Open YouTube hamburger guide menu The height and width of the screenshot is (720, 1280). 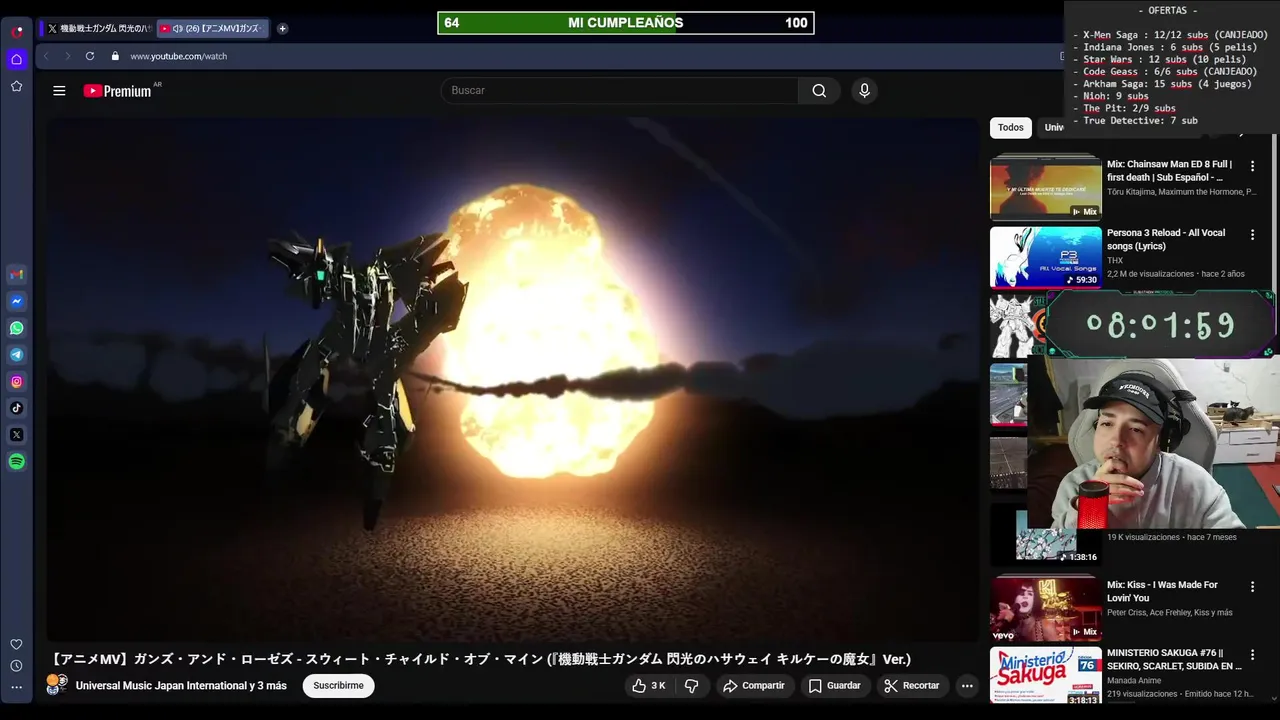59,91
